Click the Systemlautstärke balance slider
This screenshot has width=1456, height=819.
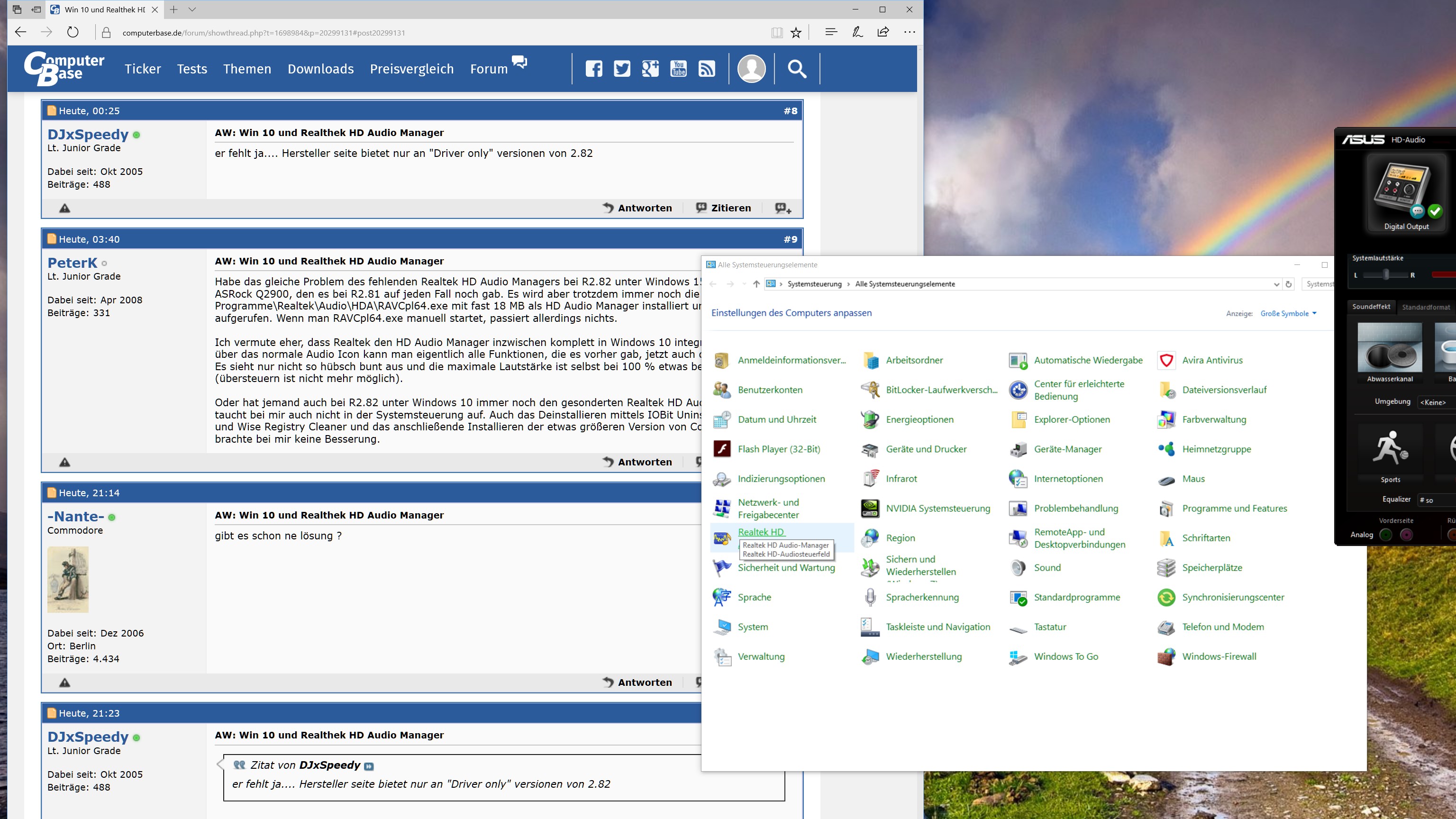click(1385, 275)
